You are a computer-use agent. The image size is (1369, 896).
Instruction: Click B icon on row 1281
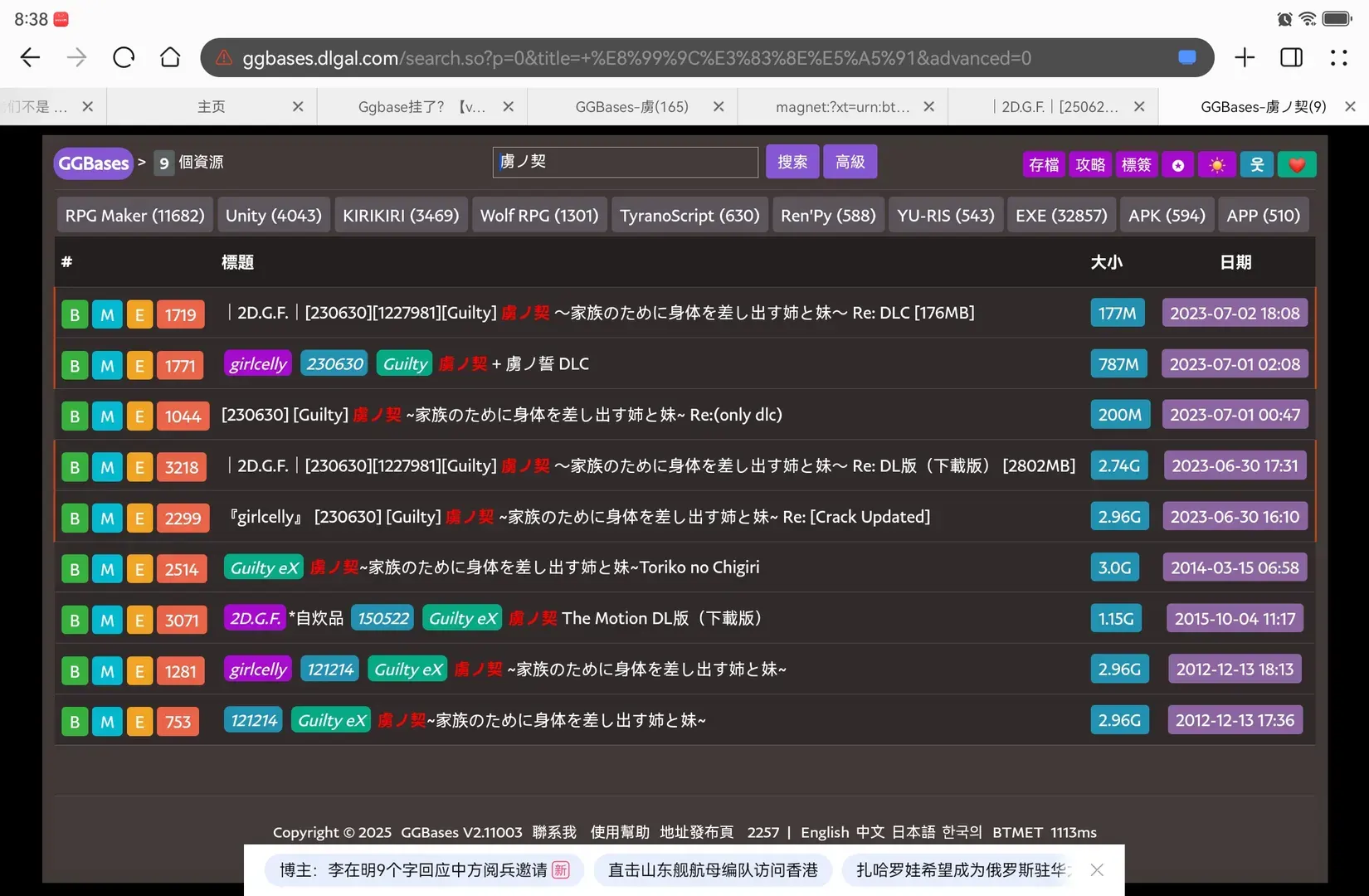[x=75, y=671]
